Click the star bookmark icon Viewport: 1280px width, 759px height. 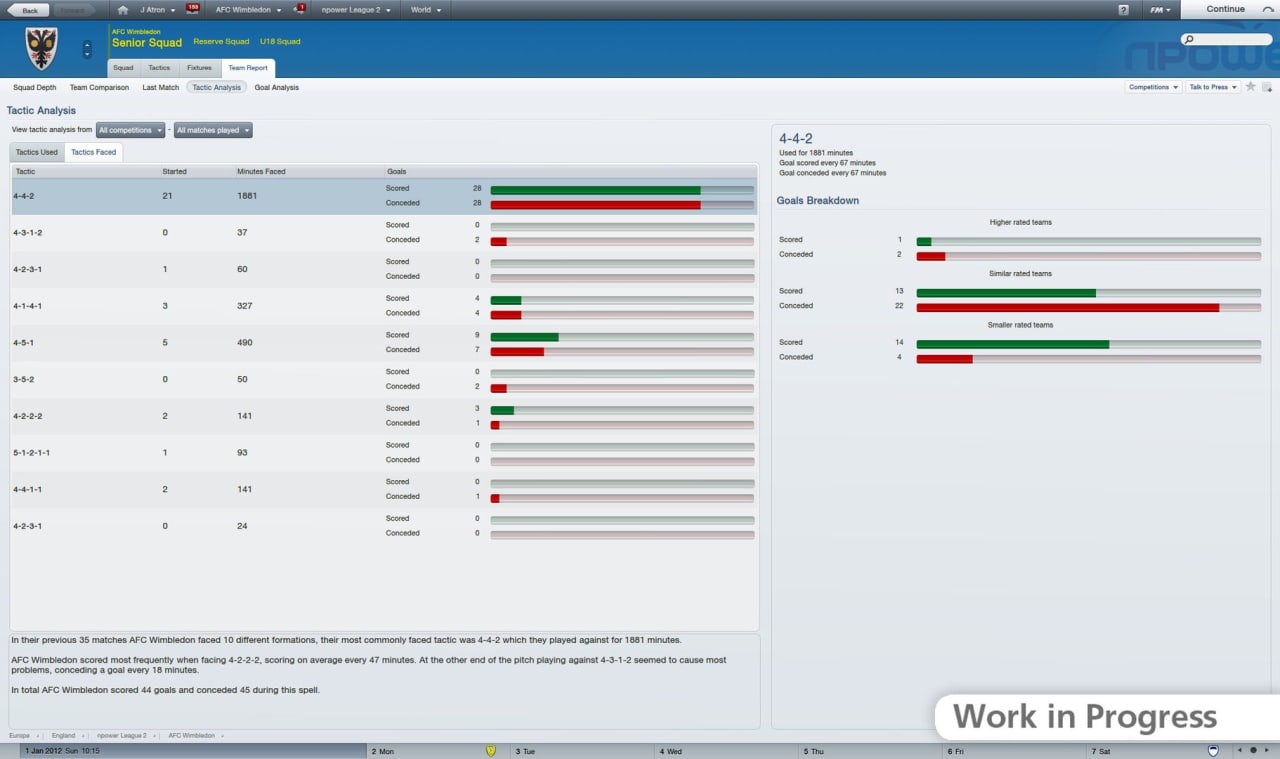pos(1250,87)
